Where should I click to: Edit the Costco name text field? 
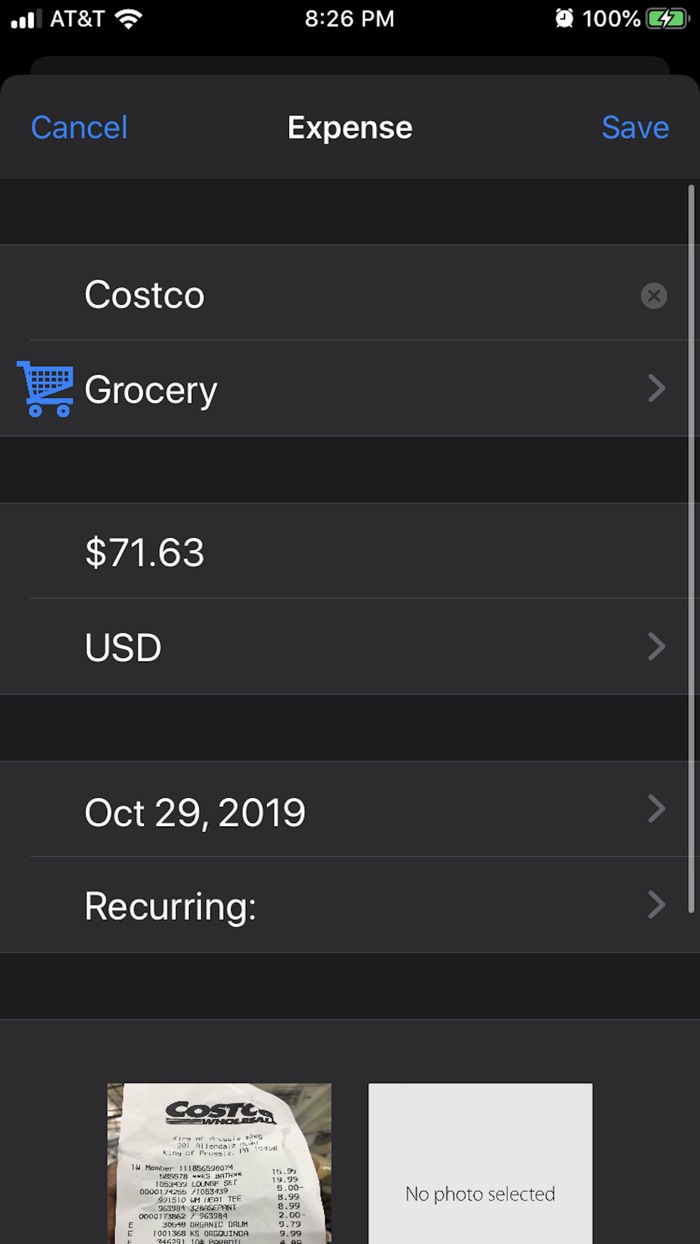point(300,295)
